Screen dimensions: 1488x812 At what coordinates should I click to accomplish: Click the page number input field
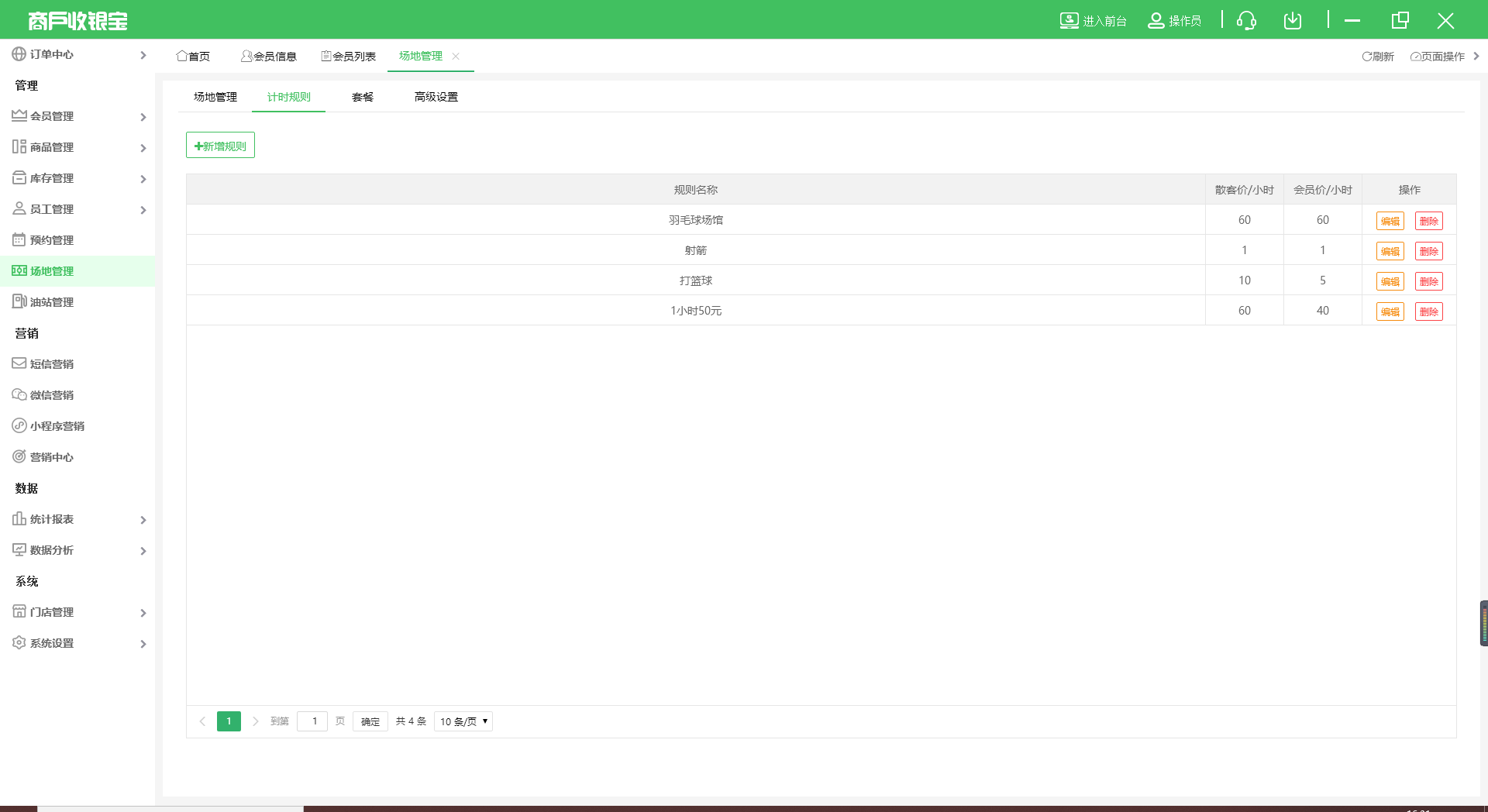pyautogui.click(x=312, y=721)
